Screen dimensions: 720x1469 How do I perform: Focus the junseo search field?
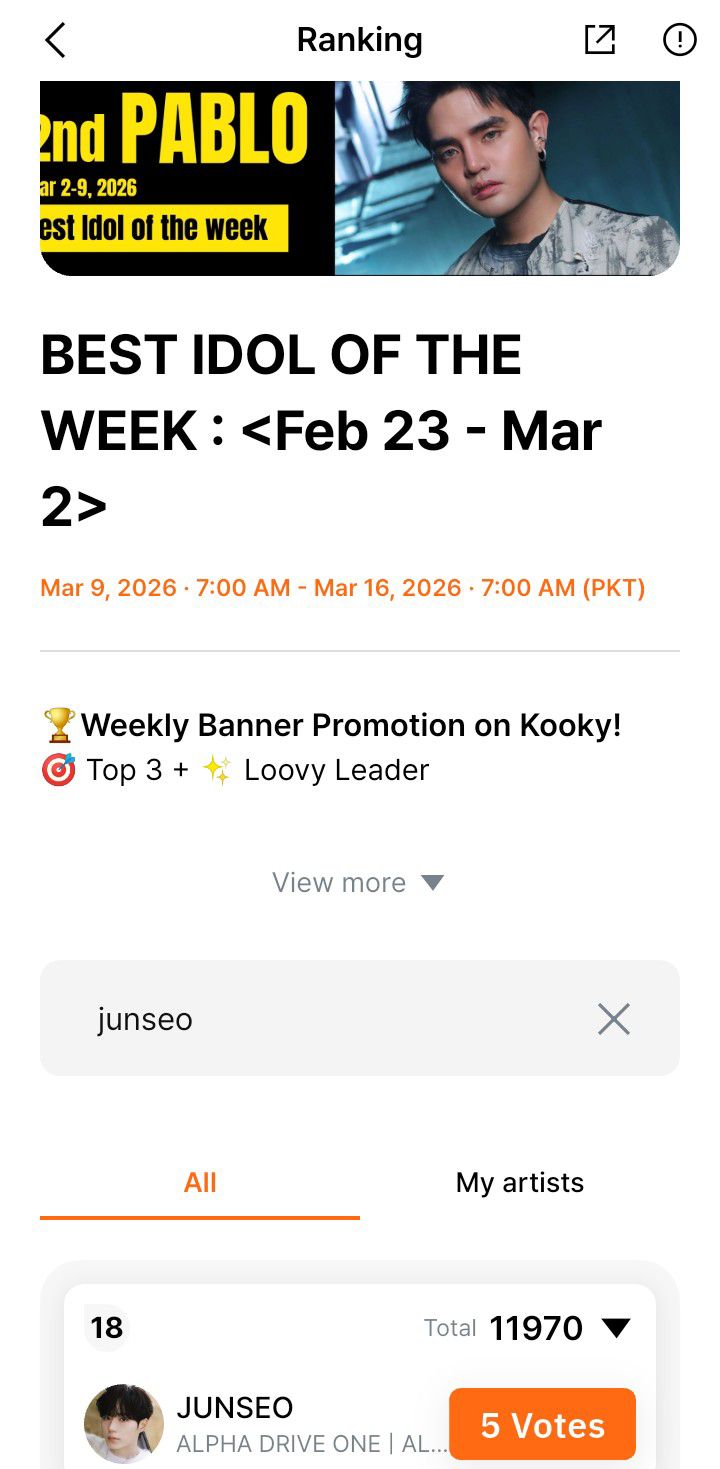pyautogui.click(x=330, y=1019)
